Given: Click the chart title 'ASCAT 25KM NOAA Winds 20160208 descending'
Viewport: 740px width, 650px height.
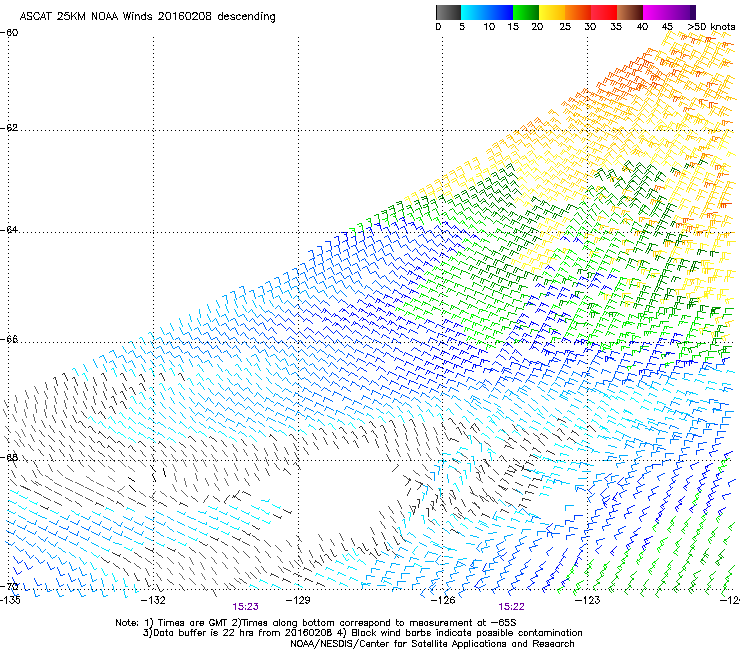Looking at the screenshot, I should pos(147,17).
